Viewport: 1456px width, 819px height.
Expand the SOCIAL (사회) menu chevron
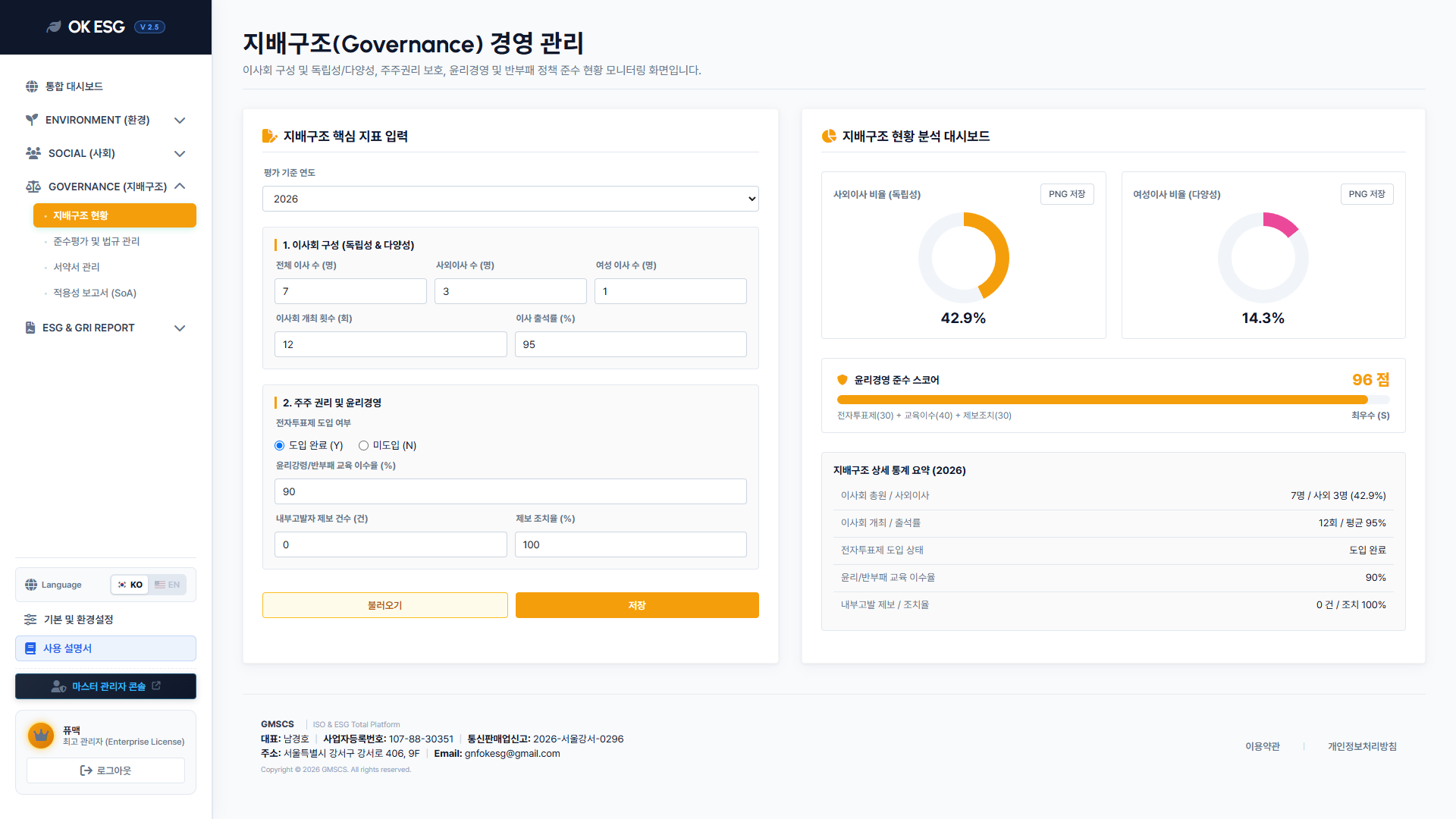click(x=180, y=154)
